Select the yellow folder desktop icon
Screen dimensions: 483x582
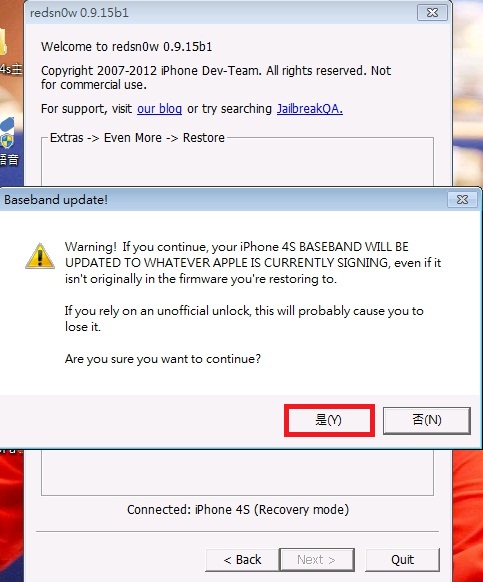coord(3,41)
